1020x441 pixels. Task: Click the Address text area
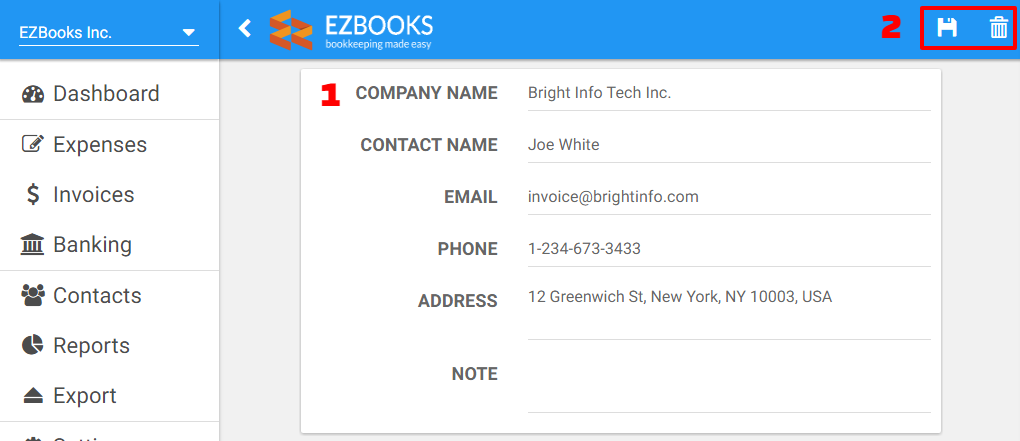pyautogui.click(x=729, y=312)
